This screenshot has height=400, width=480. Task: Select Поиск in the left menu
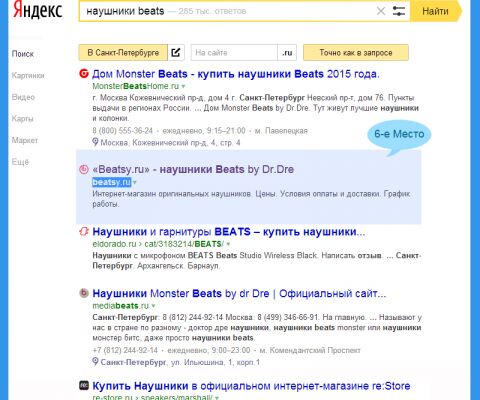click(23, 54)
